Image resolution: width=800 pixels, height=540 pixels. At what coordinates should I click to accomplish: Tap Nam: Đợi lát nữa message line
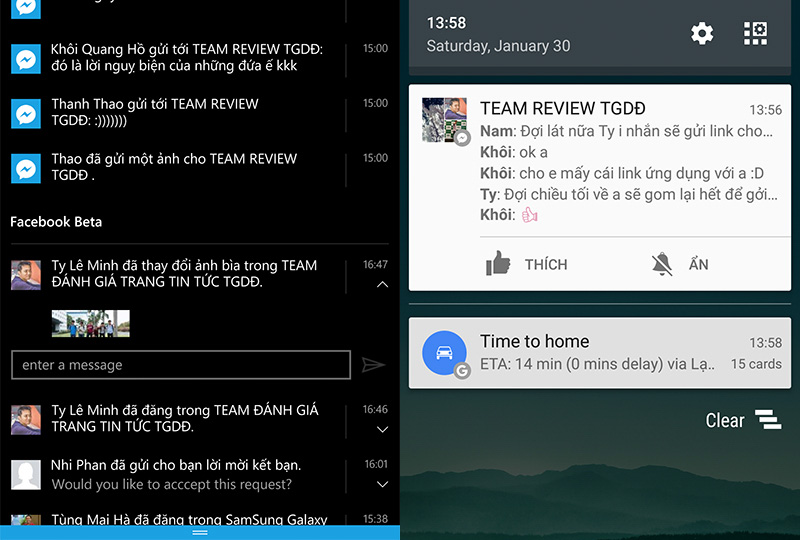(627, 131)
